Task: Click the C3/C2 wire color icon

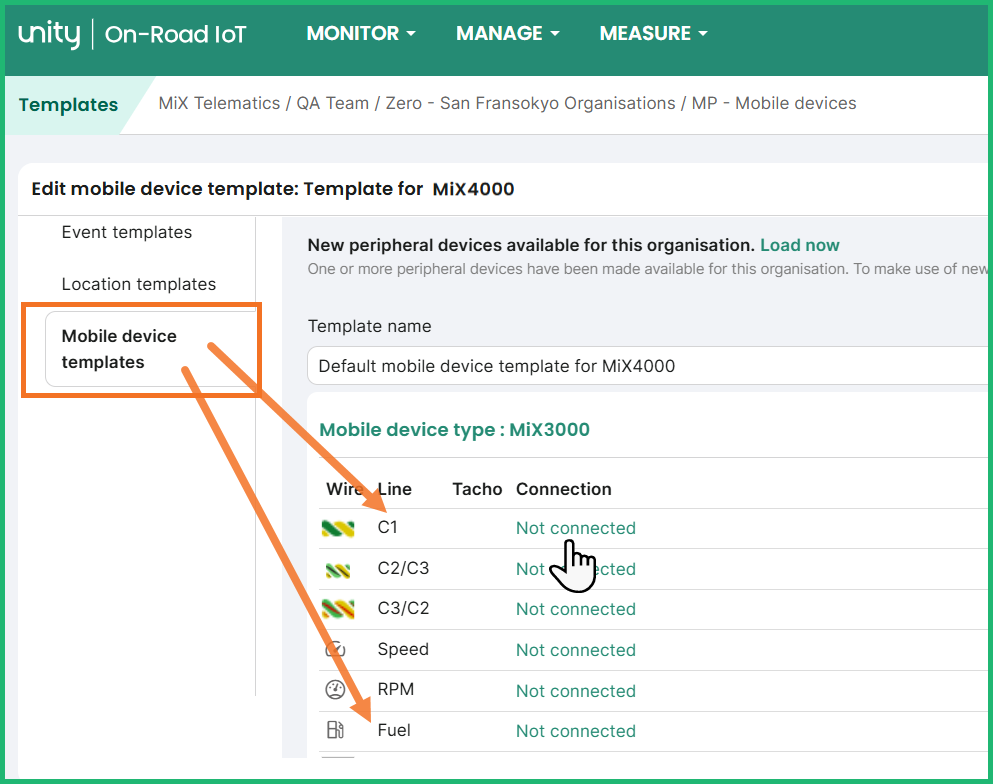Action: (337, 609)
